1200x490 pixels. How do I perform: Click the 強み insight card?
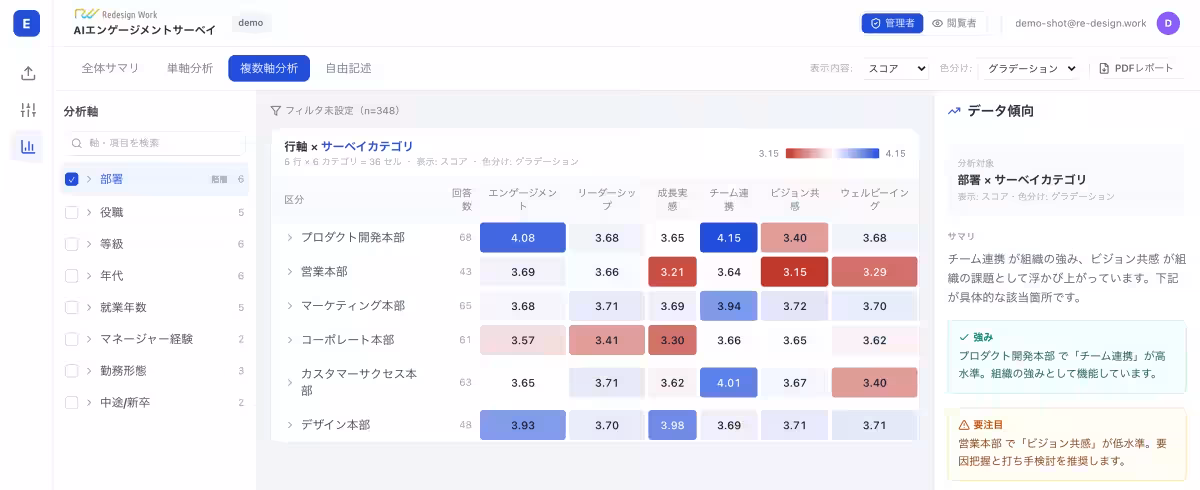(x=1067, y=356)
